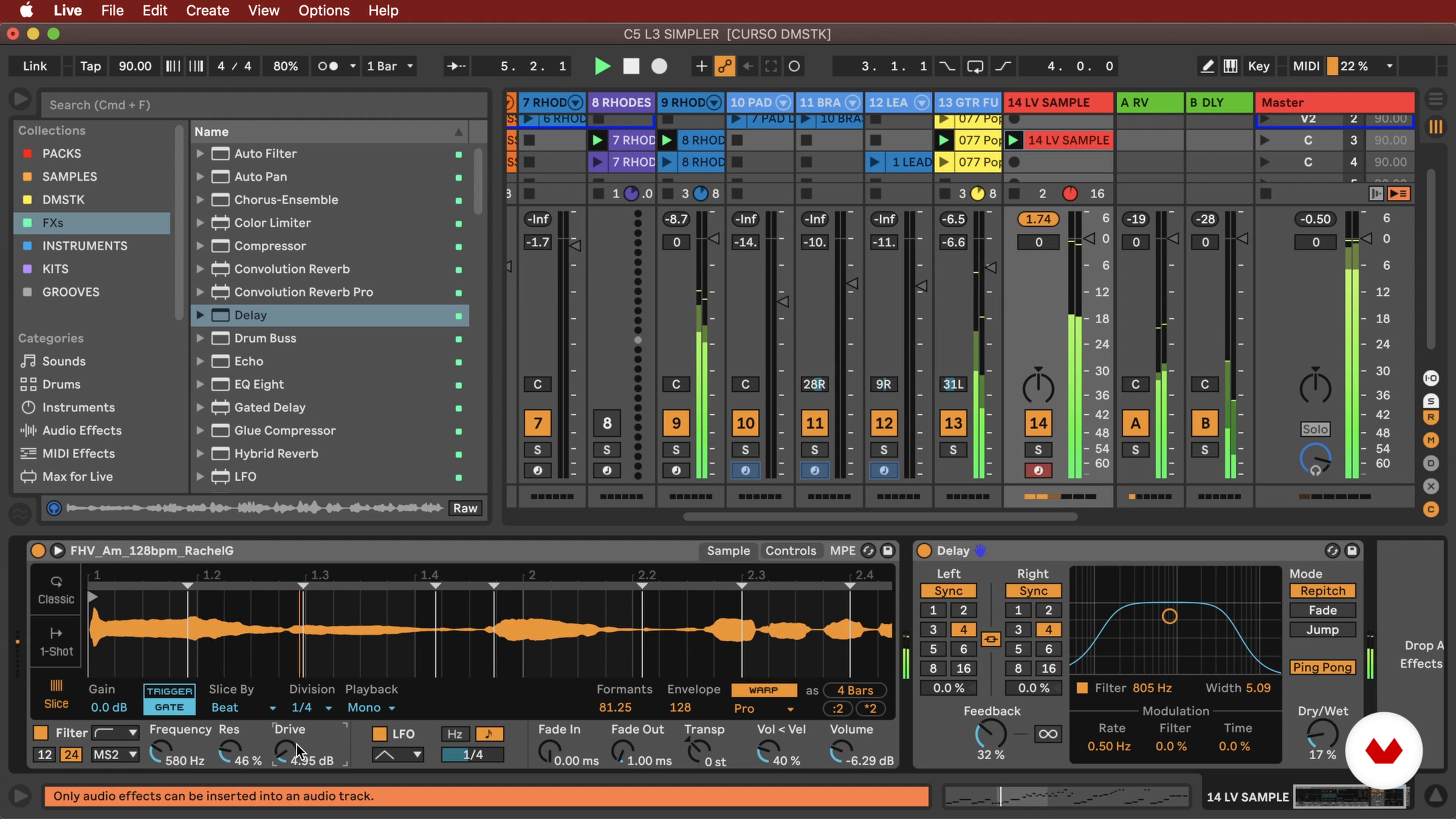Switch to the Controls tab in Simpler
This screenshot has height=819, width=1456.
click(790, 551)
